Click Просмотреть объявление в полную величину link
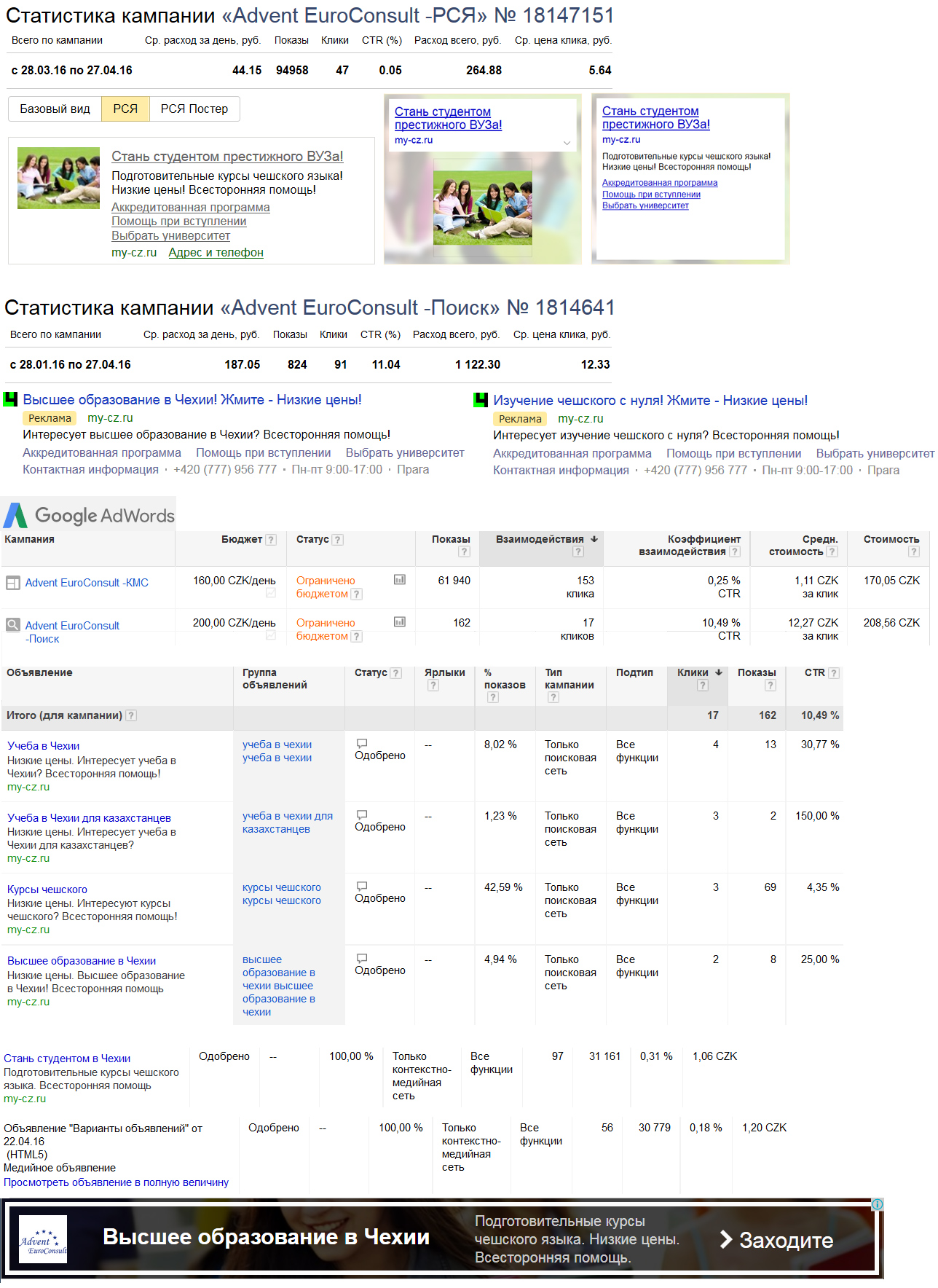Viewport: 938px width, 1288px height. pyautogui.click(x=117, y=1182)
